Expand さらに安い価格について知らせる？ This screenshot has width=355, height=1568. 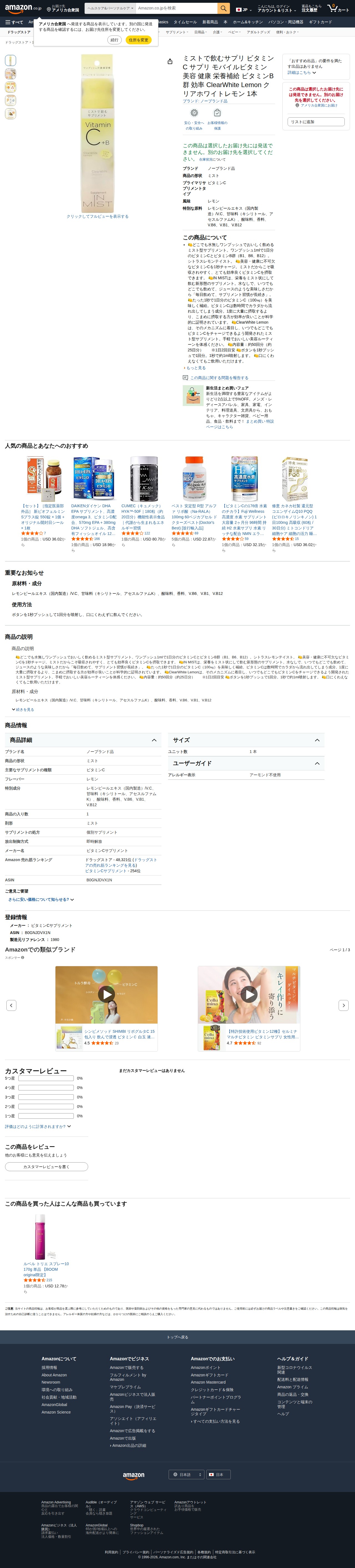click(x=41, y=900)
